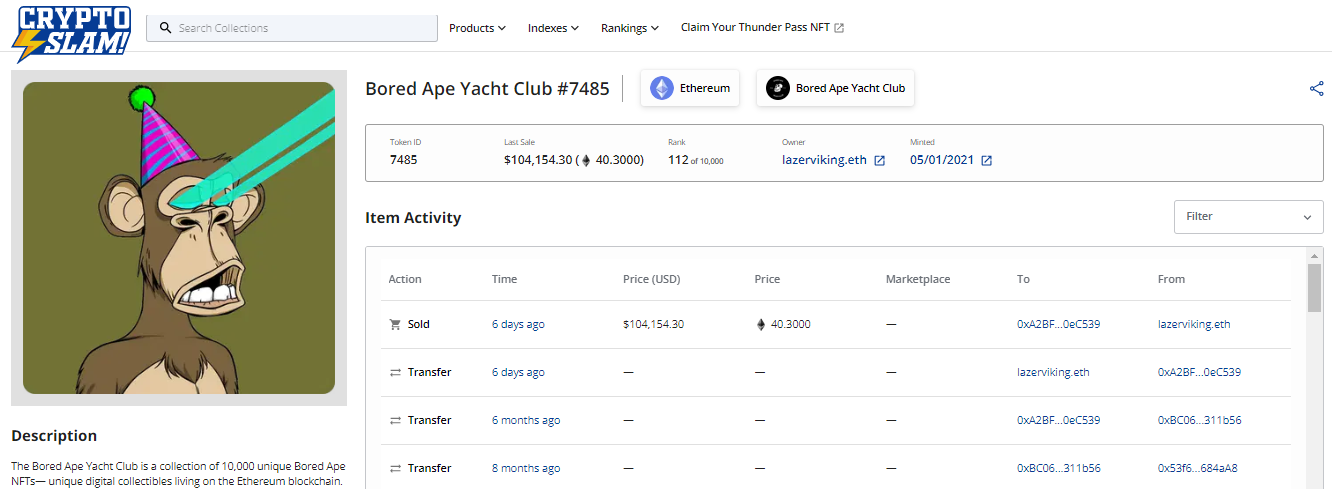Image resolution: width=1332 pixels, height=489 pixels.
Task: Click the Time column header
Action: coord(504,279)
